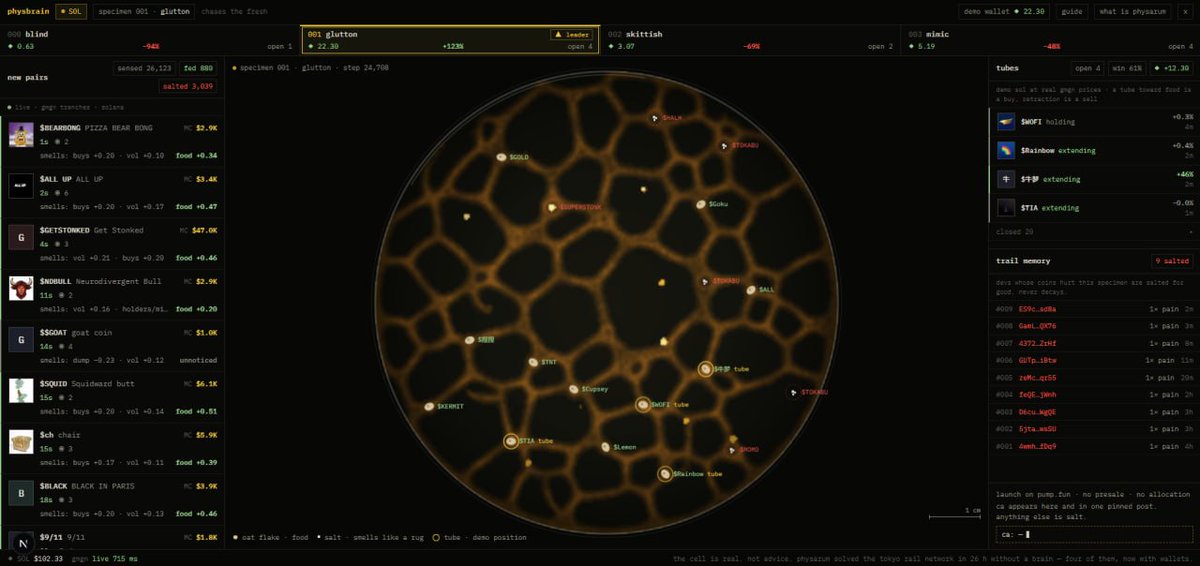Focus the ca: input field
This screenshot has width=1200, height=566.
coord(1093,535)
